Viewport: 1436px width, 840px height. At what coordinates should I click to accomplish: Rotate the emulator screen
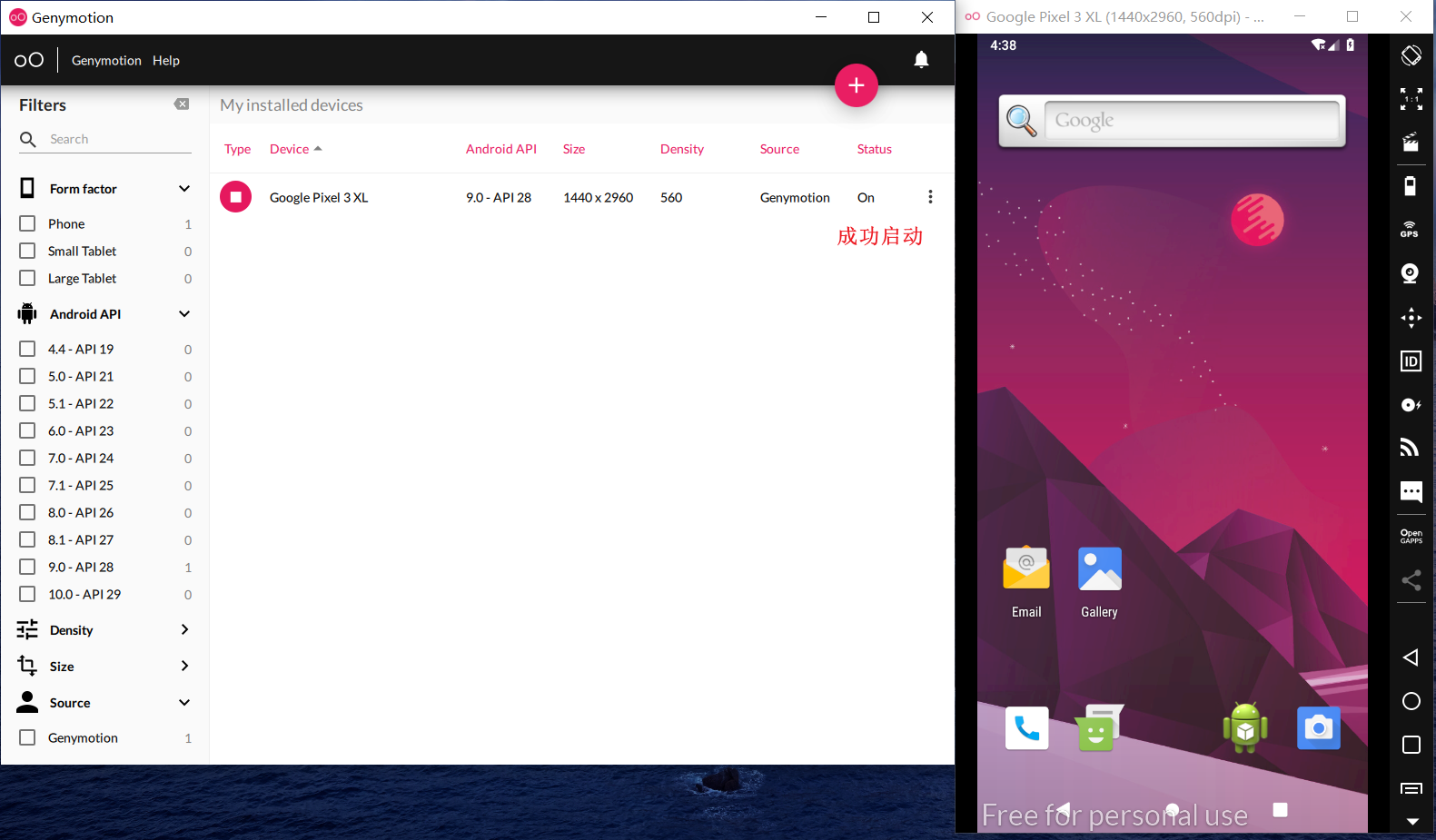pyautogui.click(x=1411, y=55)
